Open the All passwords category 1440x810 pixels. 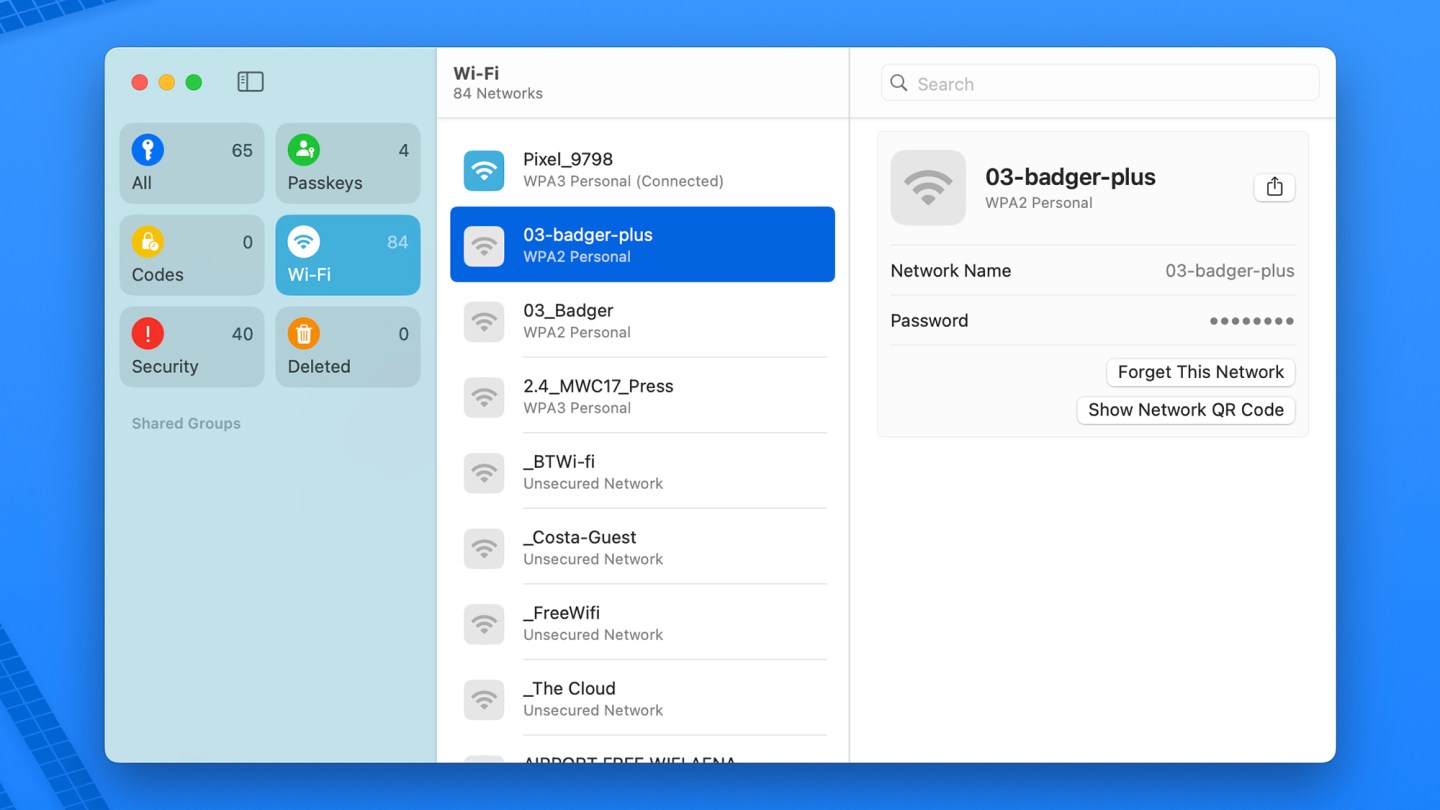(x=192, y=164)
